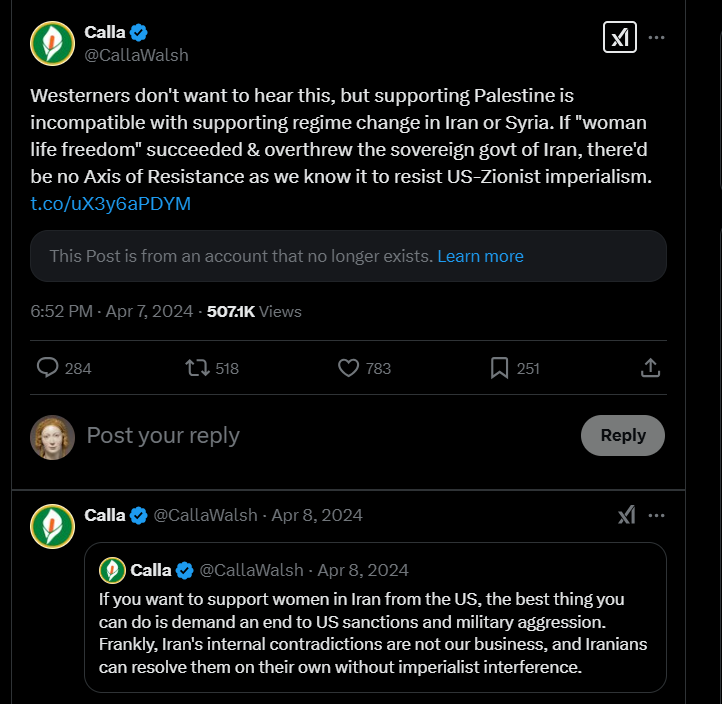722x704 pixels.
Task: Open more options on Apr 8 reply
Action: (656, 515)
